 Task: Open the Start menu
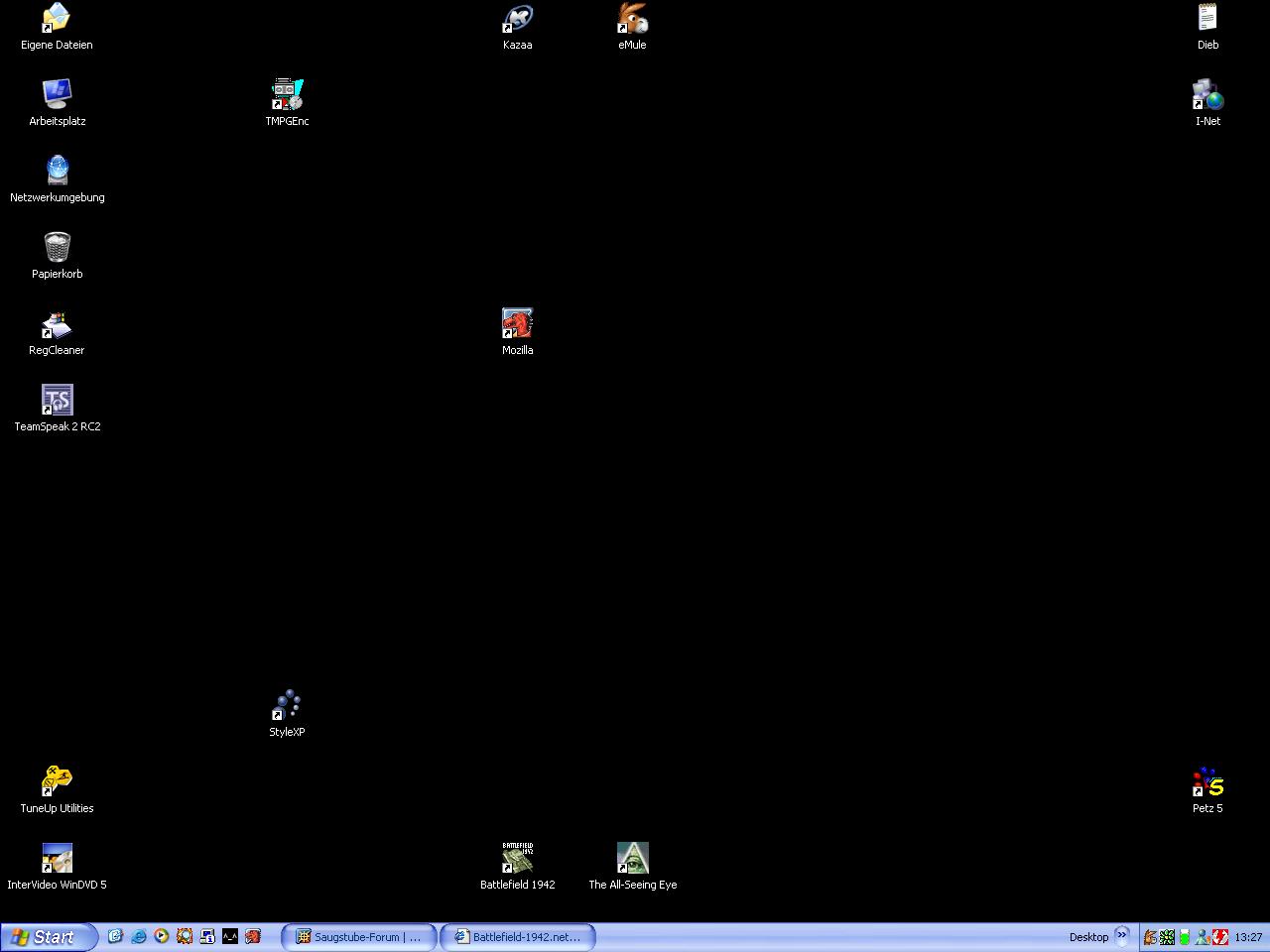pyautogui.click(x=49, y=937)
